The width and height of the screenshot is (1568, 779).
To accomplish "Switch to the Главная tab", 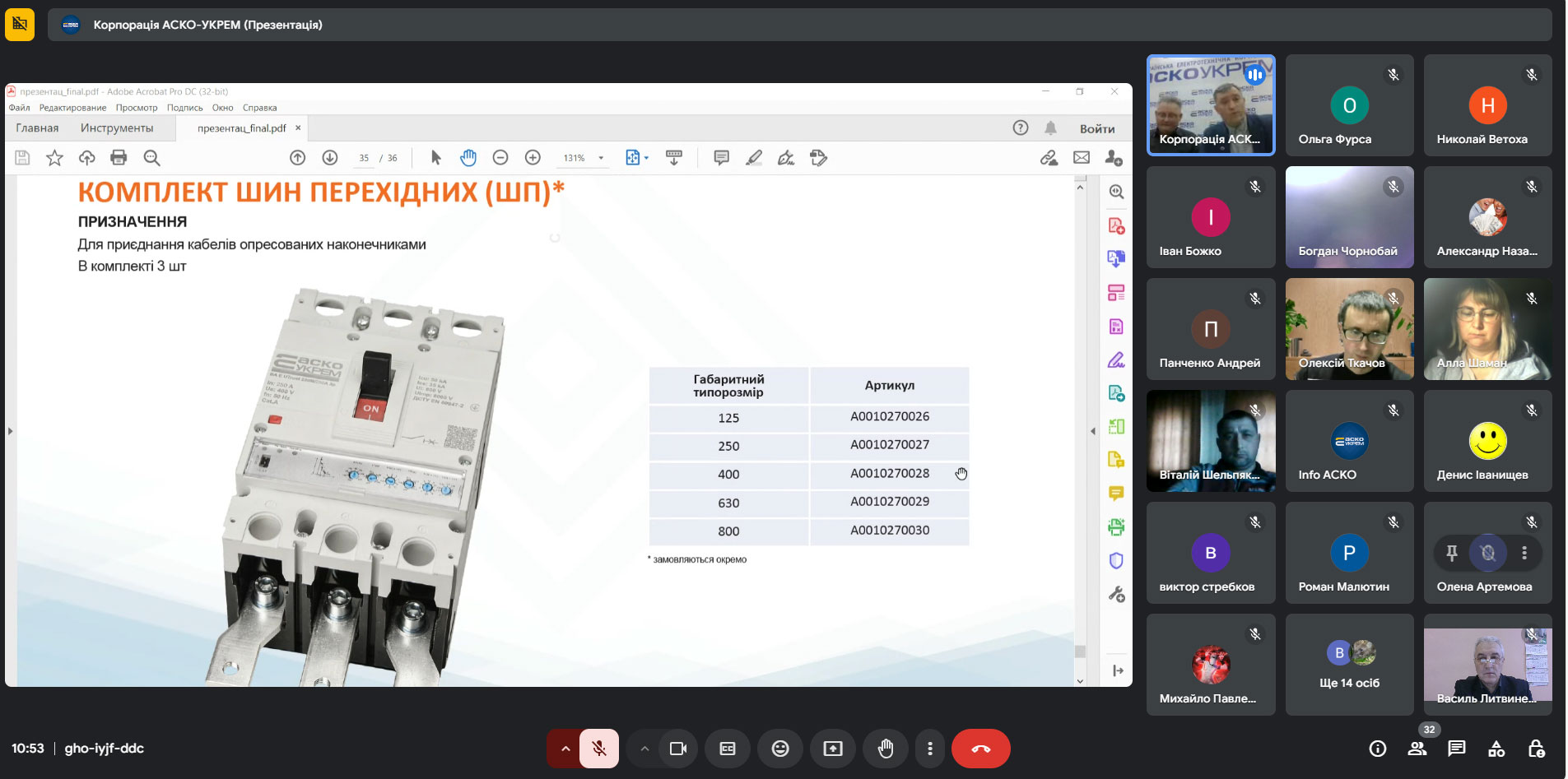I will pyautogui.click(x=37, y=128).
